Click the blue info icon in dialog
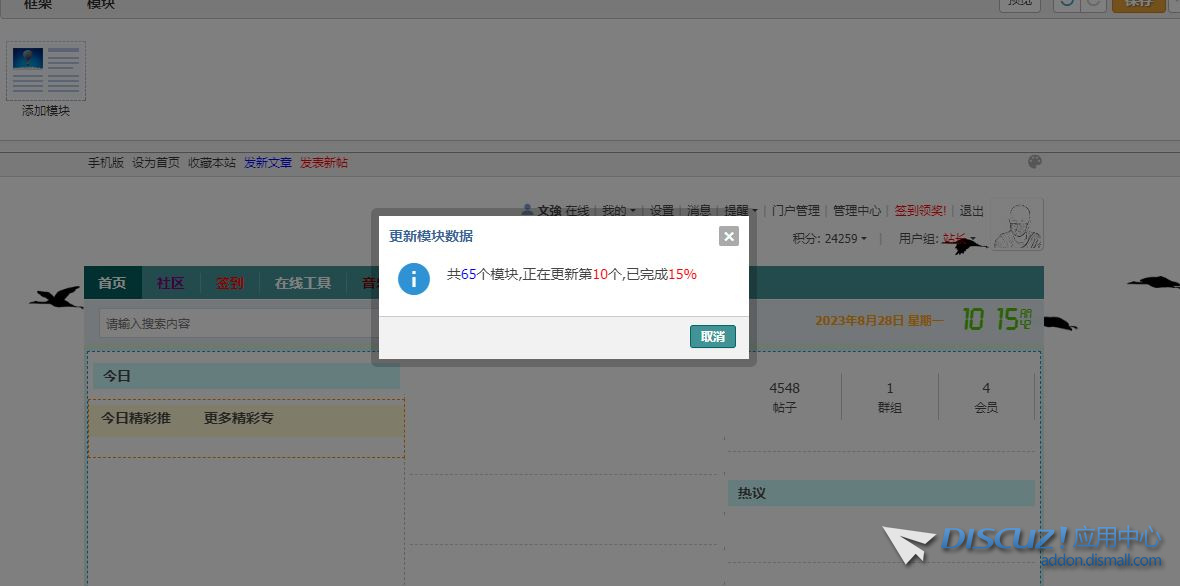Image resolution: width=1180 pixels, height=586 pixels. pyautogui.click(x=414, y=279)
